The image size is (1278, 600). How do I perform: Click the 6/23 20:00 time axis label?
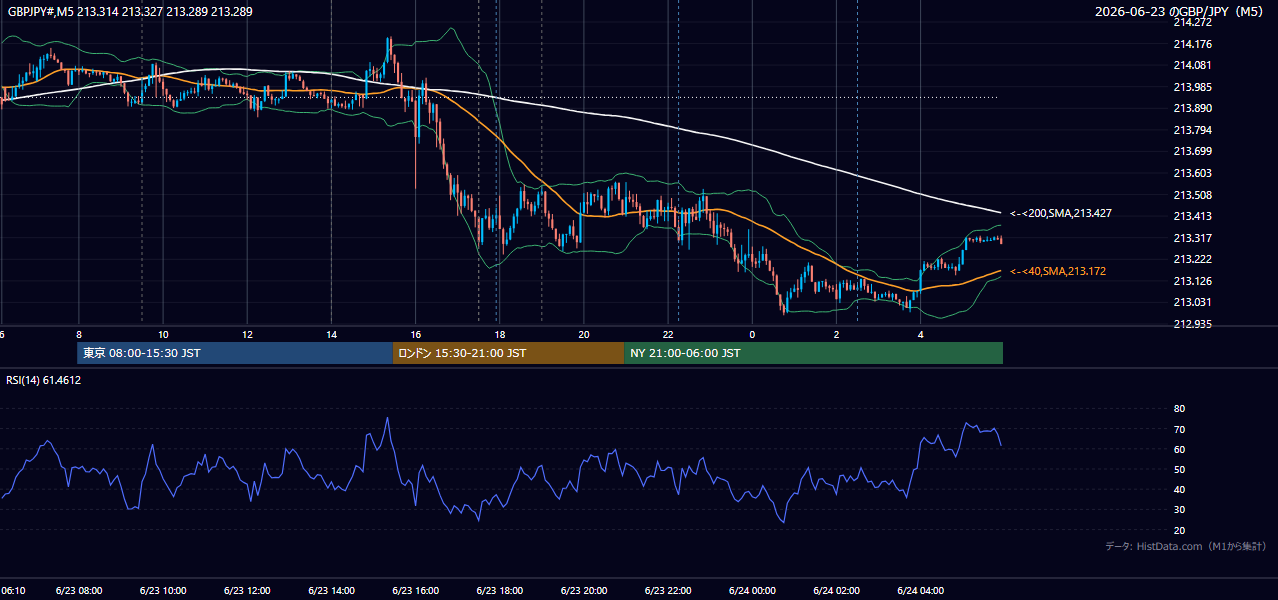coord(584,591)
